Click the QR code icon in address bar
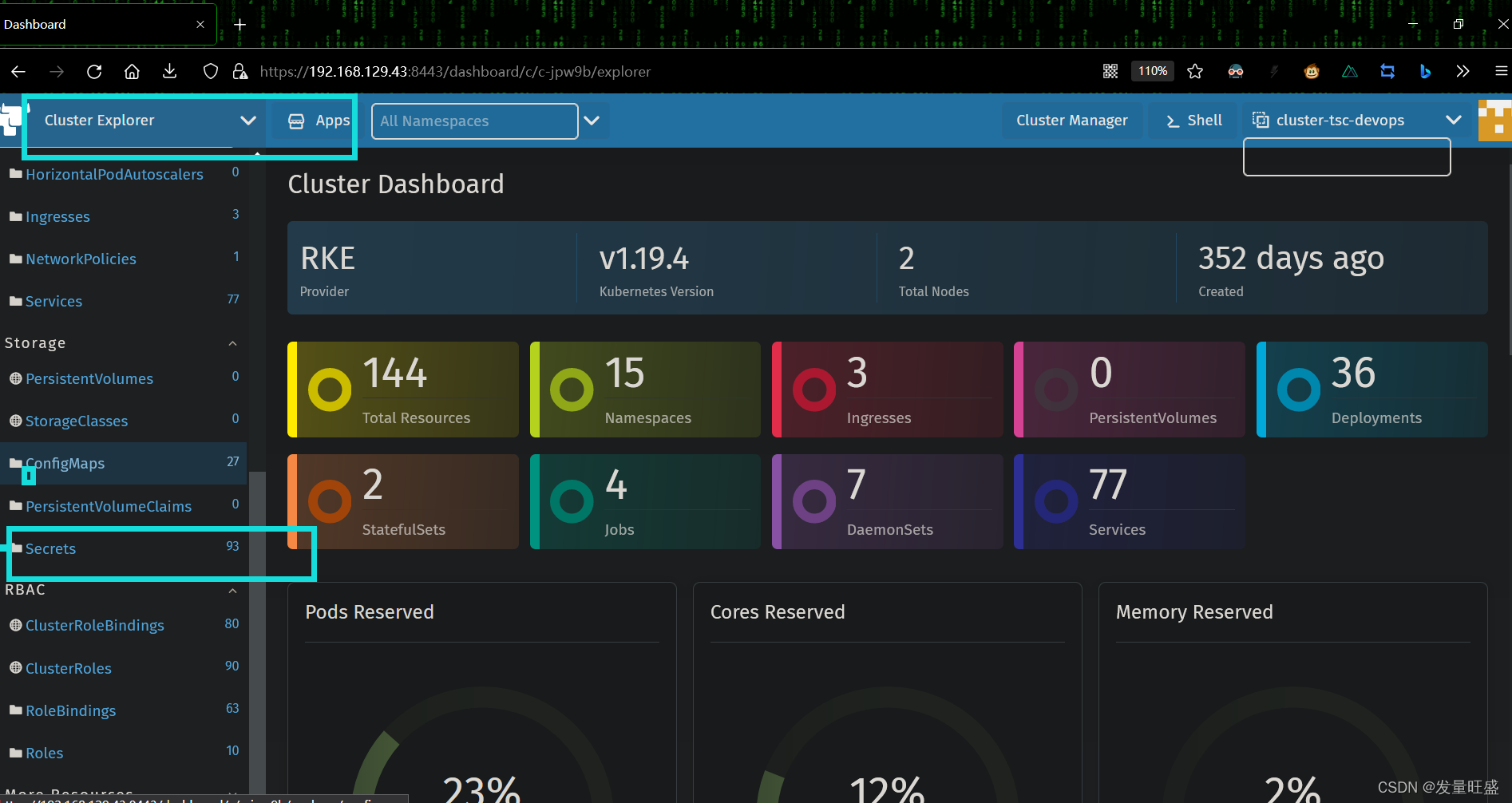Screen dimensions: 1512x803 pyautogui.click(x=1110, y=72)
